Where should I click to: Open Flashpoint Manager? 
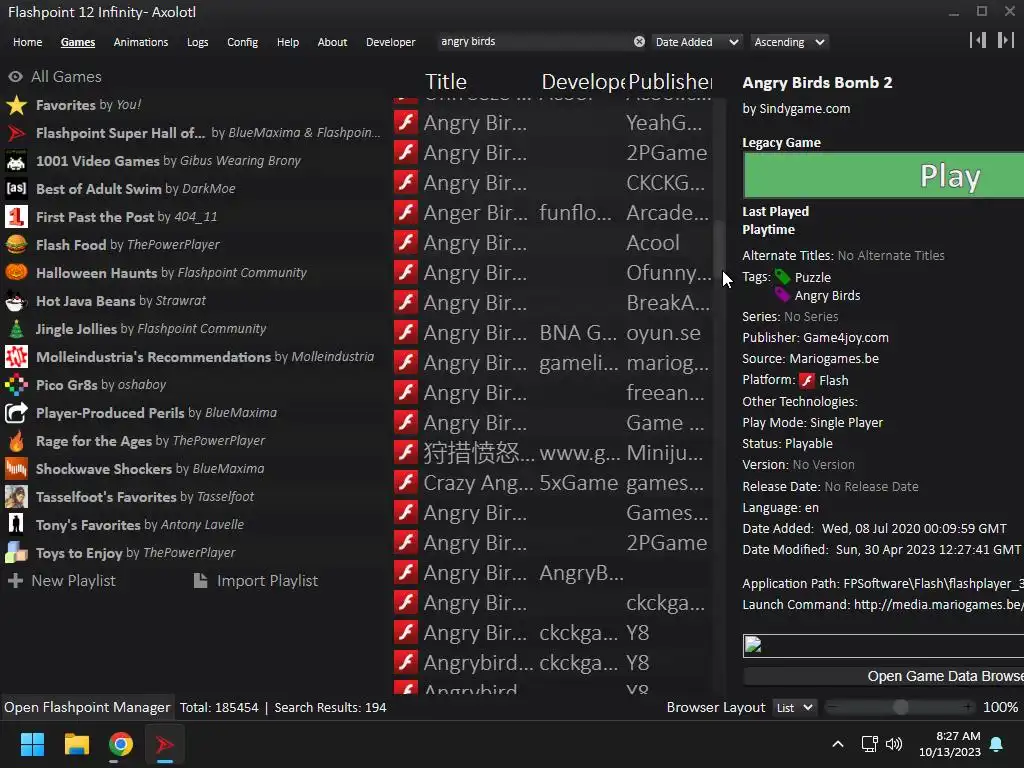tap(87, 707)
